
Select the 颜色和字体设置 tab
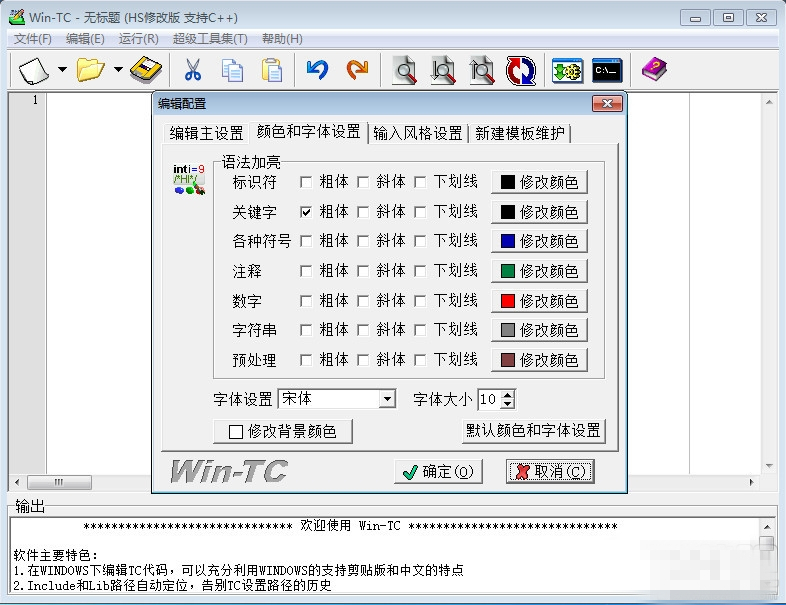pyautogui.click(x=308, y=131)
